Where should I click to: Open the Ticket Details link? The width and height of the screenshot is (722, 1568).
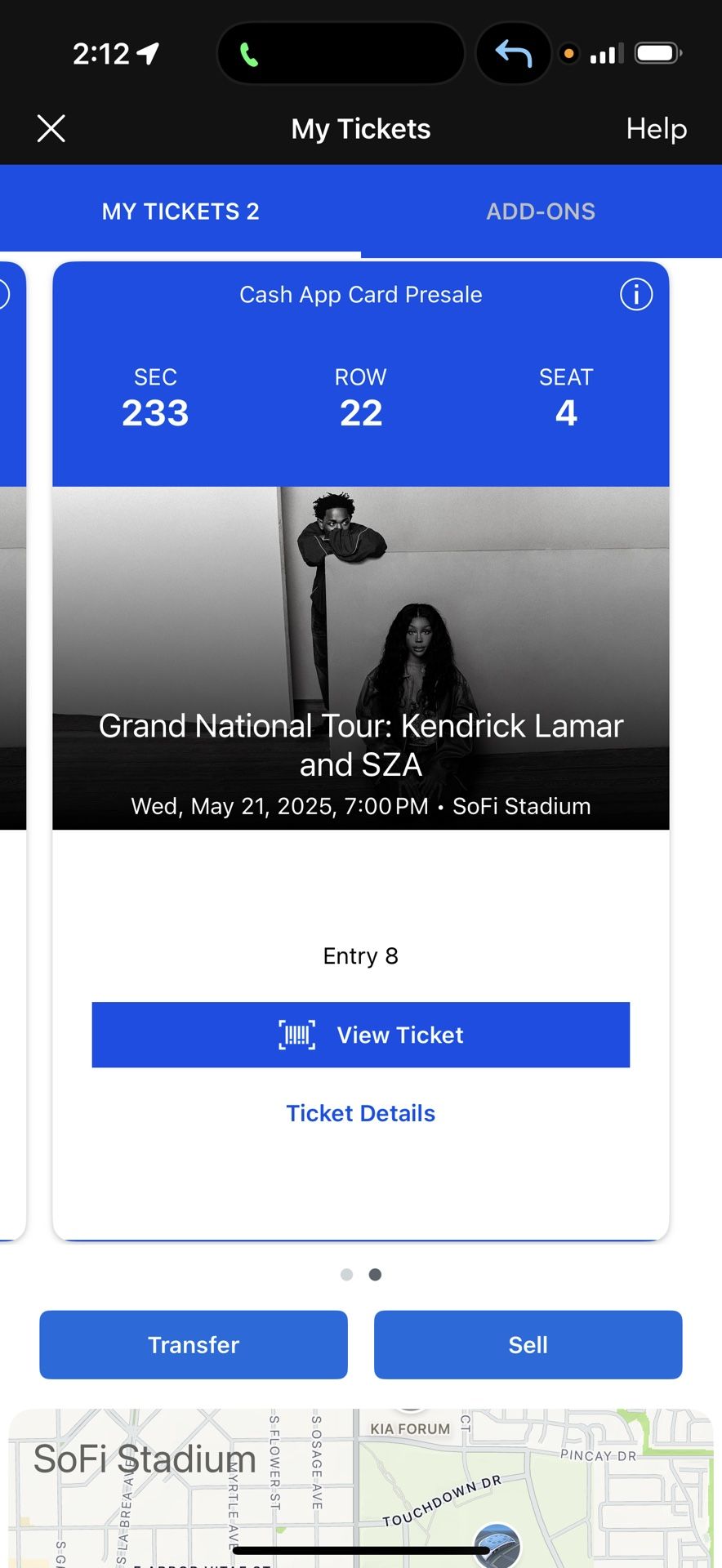[x=360, y=1113]
